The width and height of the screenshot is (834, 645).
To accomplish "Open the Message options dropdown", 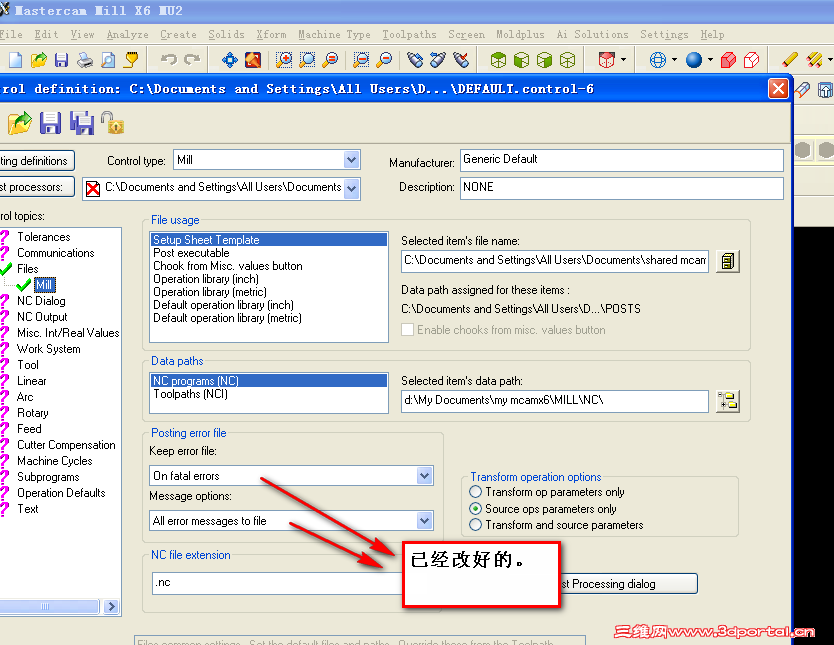I will 424,521.
